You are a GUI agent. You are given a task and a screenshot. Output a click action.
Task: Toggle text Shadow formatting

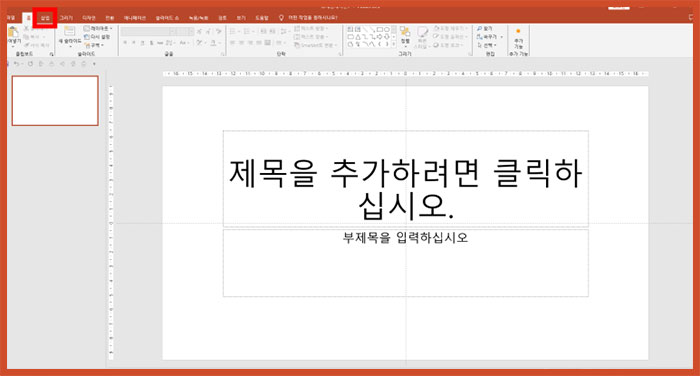coord(151,43)
